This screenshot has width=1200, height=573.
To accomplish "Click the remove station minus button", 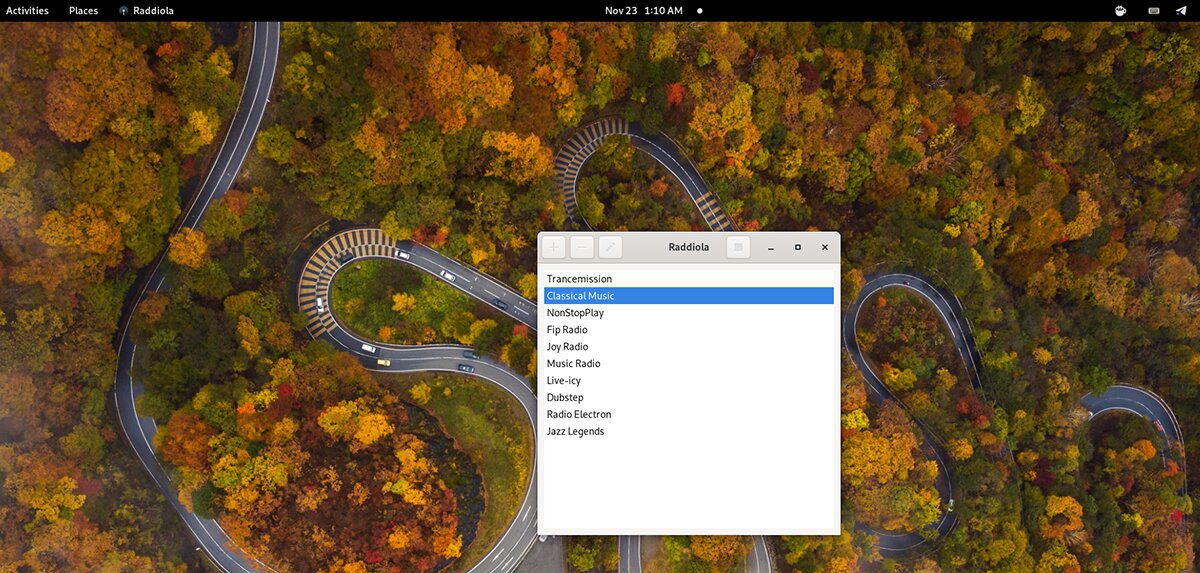I will 582,247.
